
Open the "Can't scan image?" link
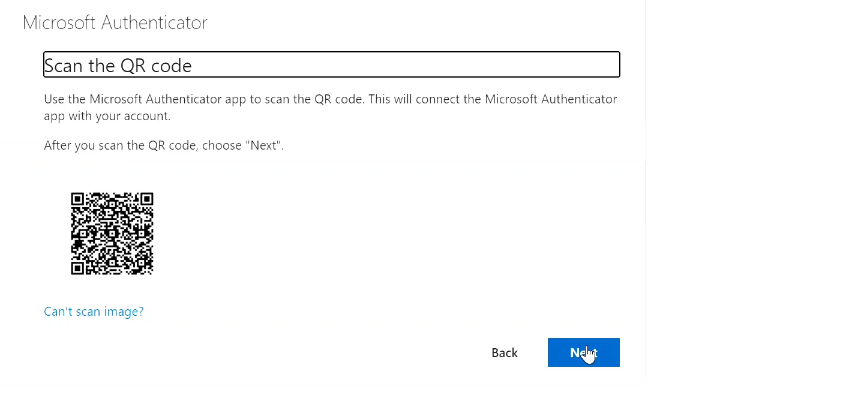click(94, 311)
